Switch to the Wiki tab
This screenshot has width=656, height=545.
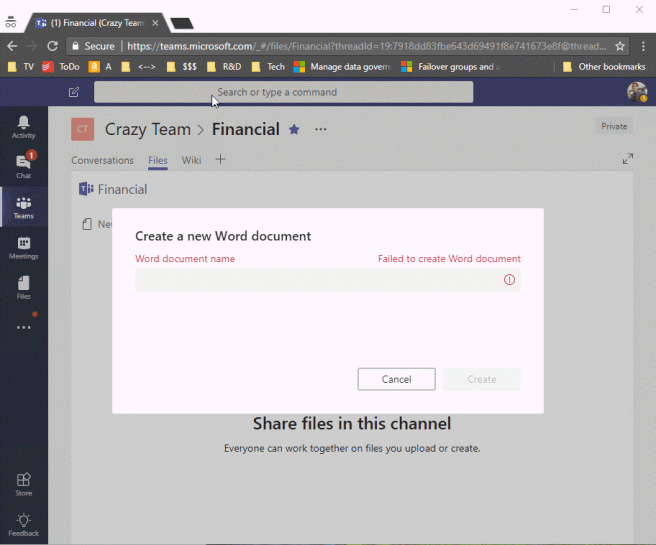coord(191,160)
